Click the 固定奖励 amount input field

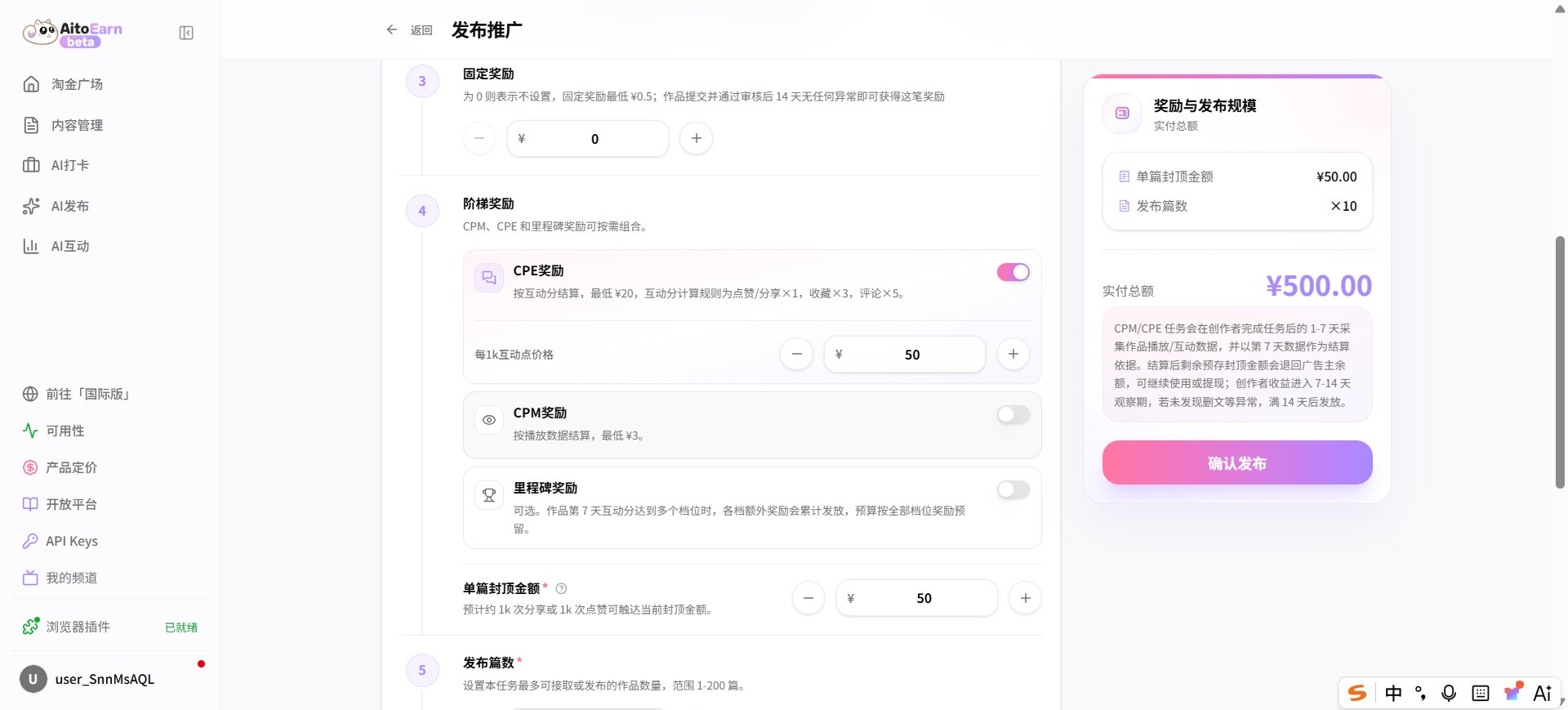[x=588, y=139]
